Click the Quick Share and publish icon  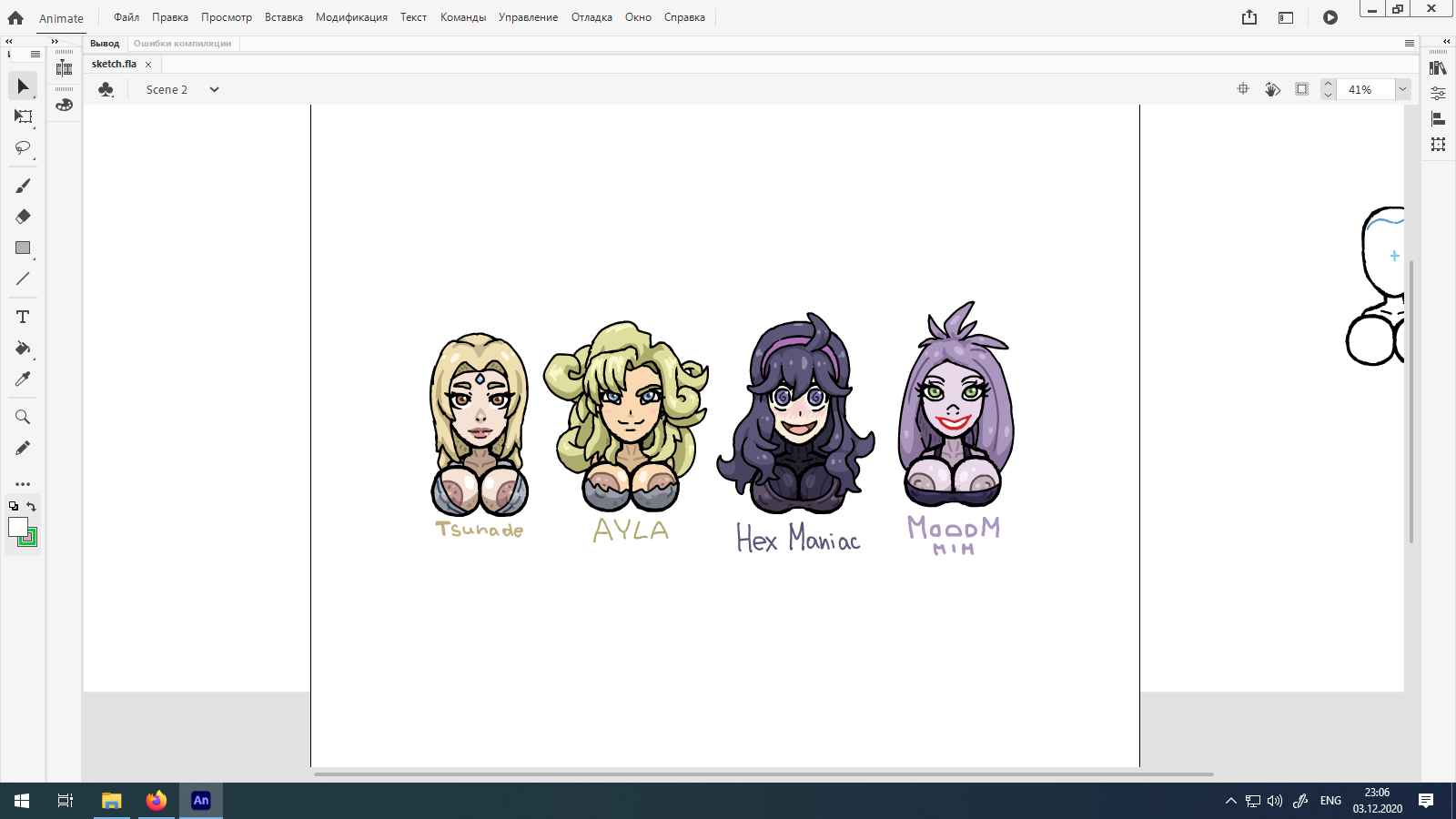pyautogui.click(x=1249, y=17)
